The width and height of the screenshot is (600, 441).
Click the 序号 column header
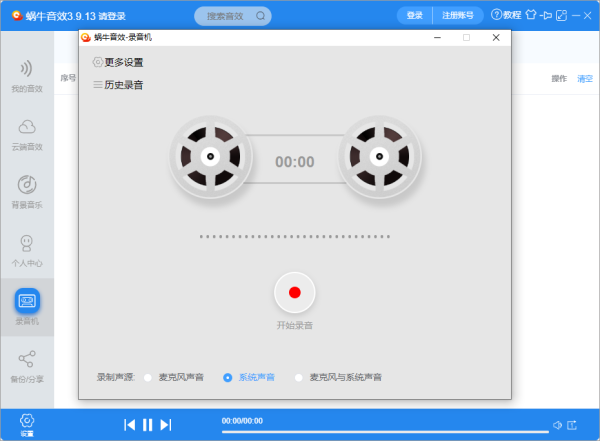pos(68,78)
